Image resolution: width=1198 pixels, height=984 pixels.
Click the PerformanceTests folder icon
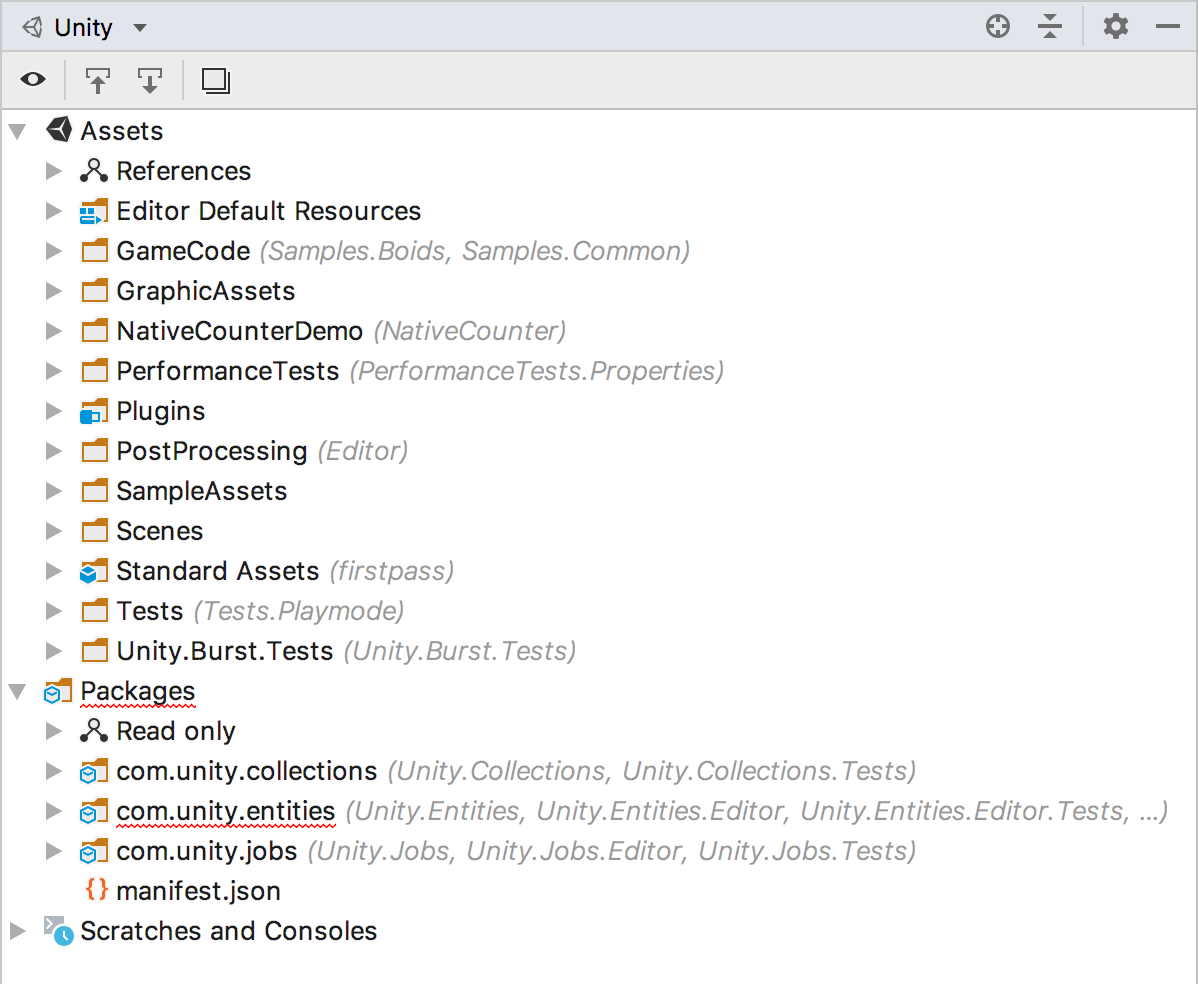tap(94, 371)
